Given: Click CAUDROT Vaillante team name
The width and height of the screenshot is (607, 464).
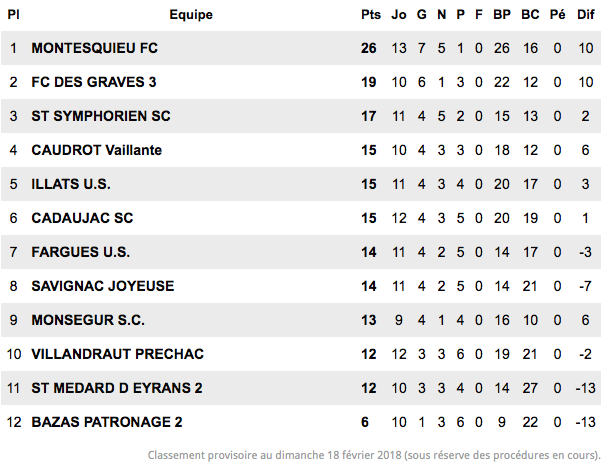Looking at the screenshot, I should (x=96, y=150).
